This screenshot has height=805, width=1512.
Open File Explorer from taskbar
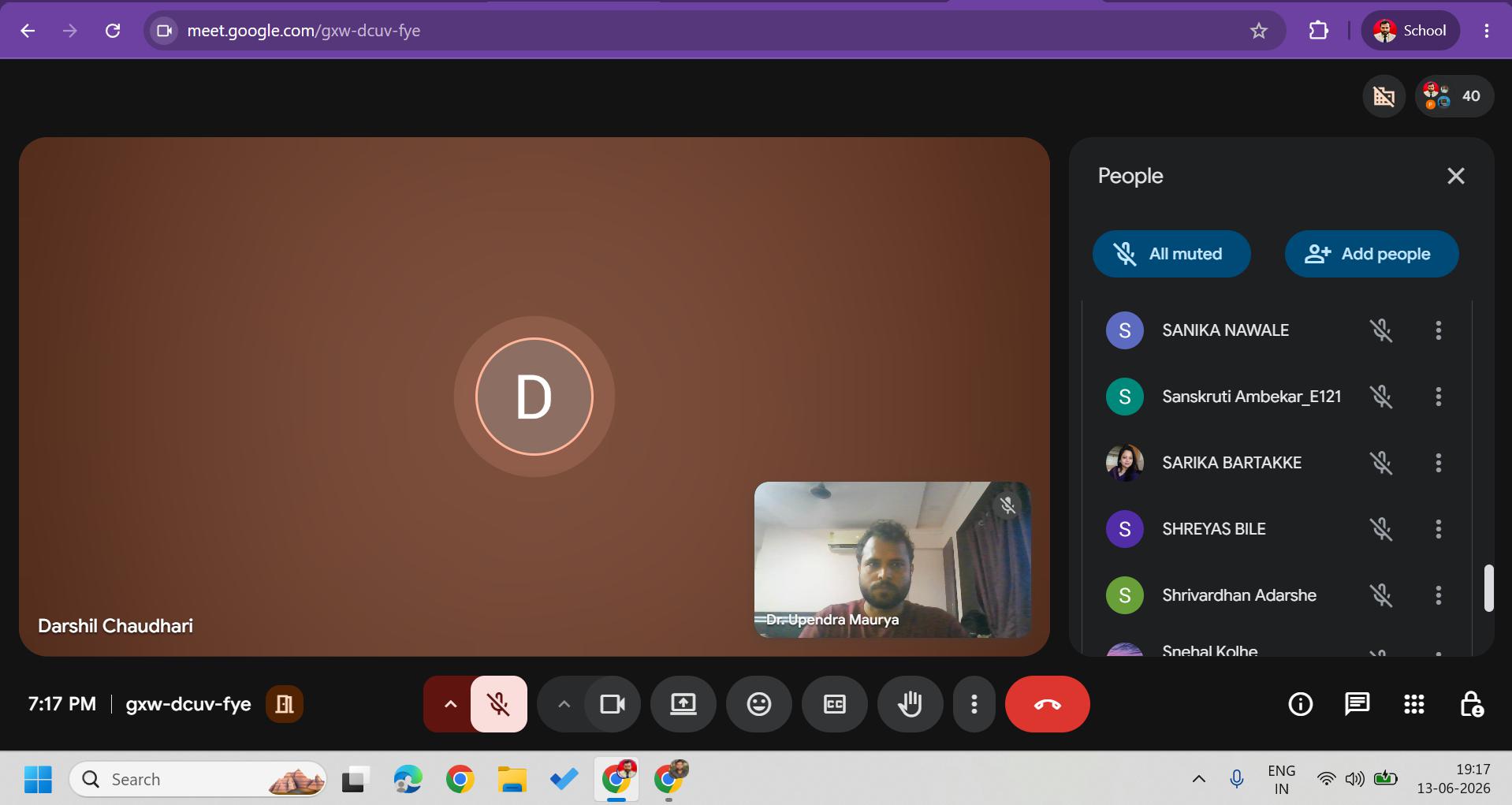512,780
